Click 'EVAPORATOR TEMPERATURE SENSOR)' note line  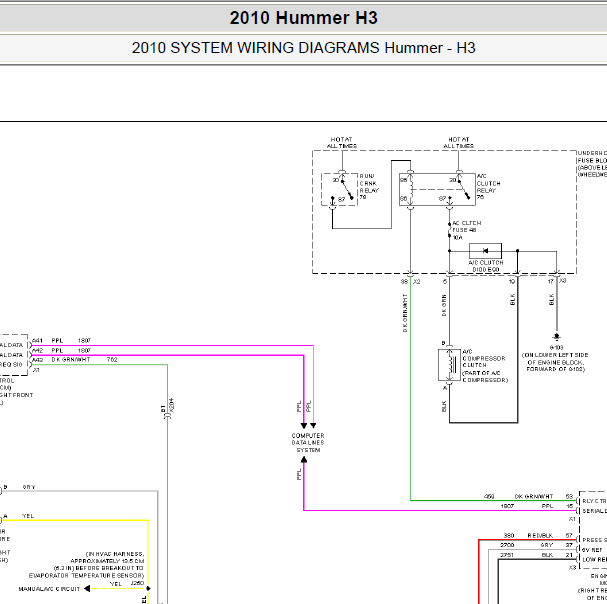click(86, 576)
